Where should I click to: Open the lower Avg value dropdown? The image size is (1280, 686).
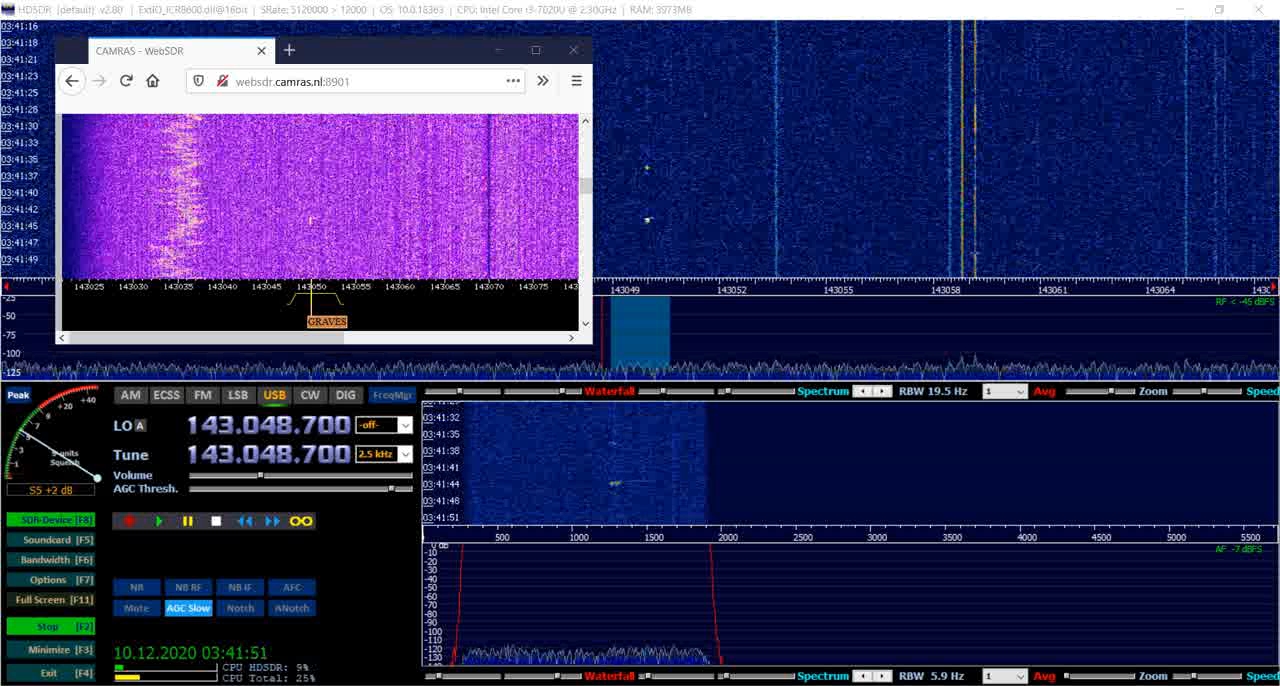pyautogui.click(x=1005, y=677)
